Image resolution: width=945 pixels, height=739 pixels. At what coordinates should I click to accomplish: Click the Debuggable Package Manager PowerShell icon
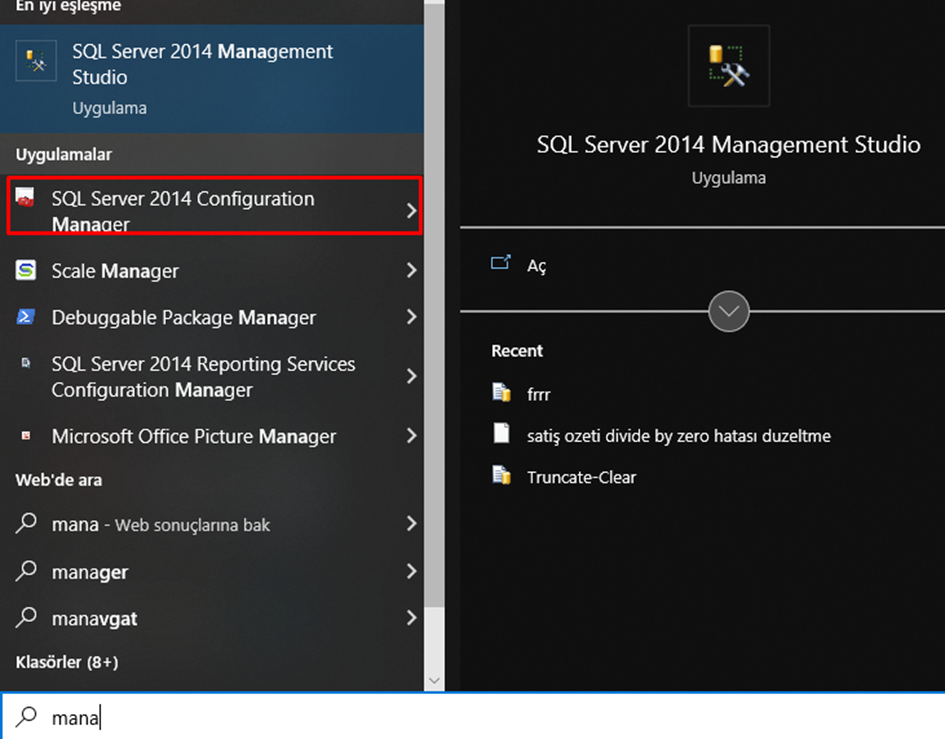(x=25, y=316)
